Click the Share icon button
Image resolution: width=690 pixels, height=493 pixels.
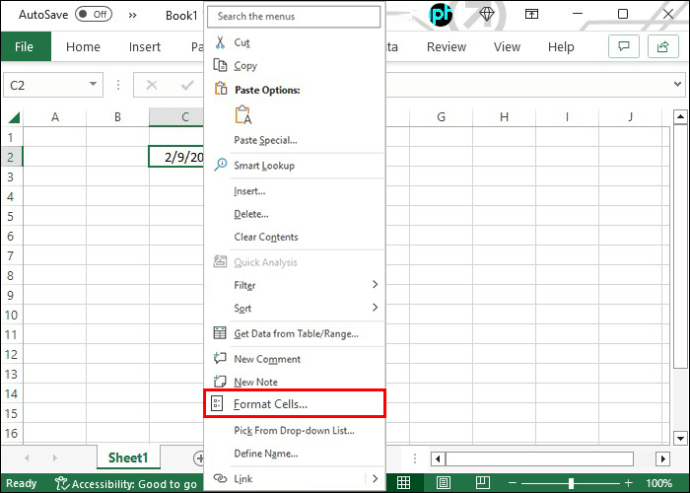[x=661, y=47]
